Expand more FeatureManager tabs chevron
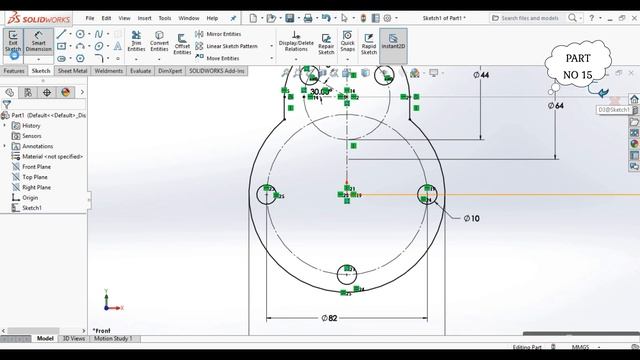Image resolution: width=640 pixels, height=360 pixels. (x=82, y=92)
